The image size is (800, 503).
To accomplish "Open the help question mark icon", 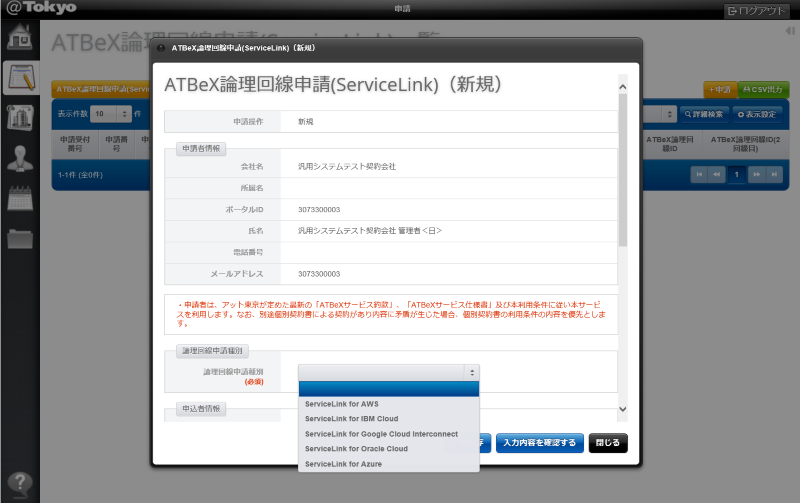I will click(20, 483).
